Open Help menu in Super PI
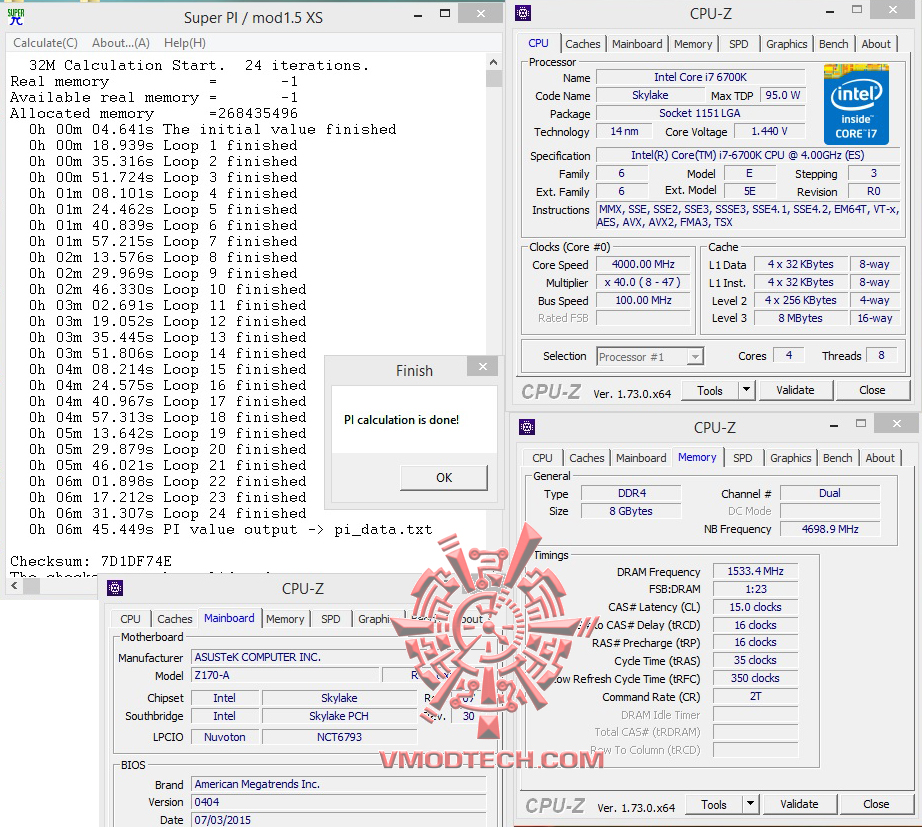Viewport: 922px width, 827px height. (x=185, y=43)
